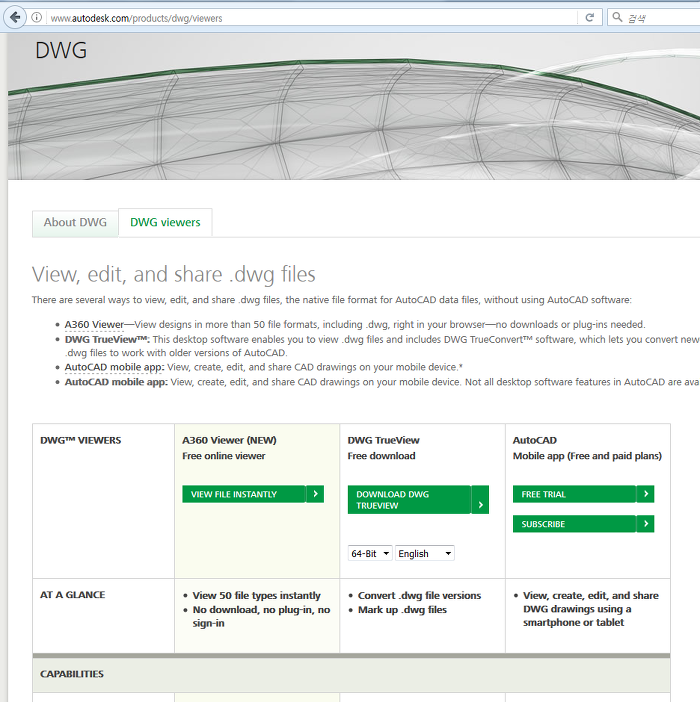700x702 pixels.
Task: Click 'Free online viewer' subtitle
Action: (223, 456)
